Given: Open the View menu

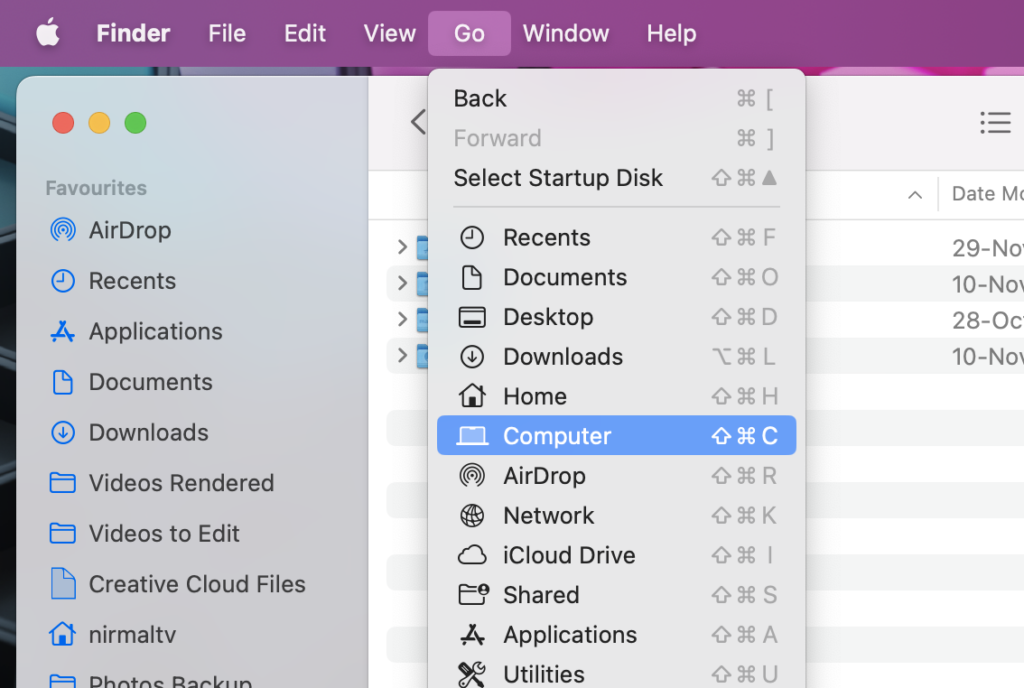Looking at the screenshot, I should pyautogui.click(x=389, y=33).
